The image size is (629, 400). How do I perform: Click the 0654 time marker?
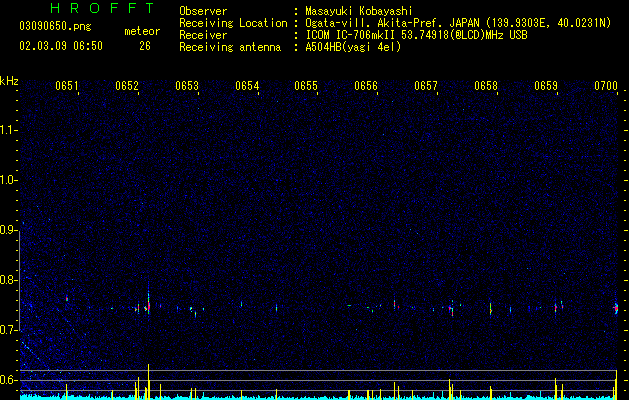point(247,86)
